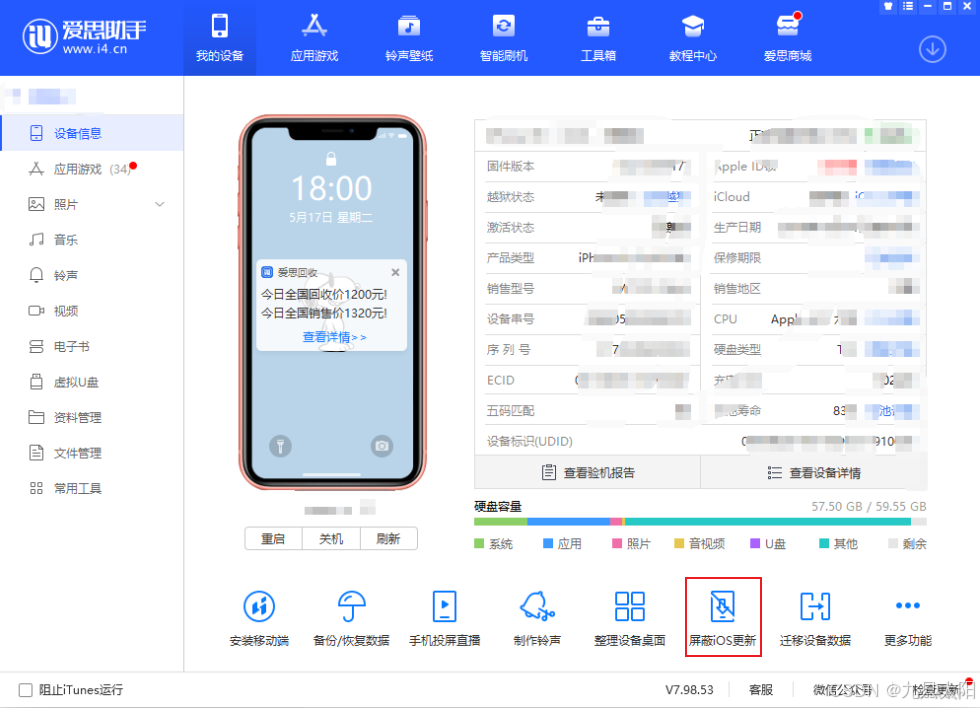Select 资料管理 in sidebar
The image size is (980, 708).
click(92, 417)
